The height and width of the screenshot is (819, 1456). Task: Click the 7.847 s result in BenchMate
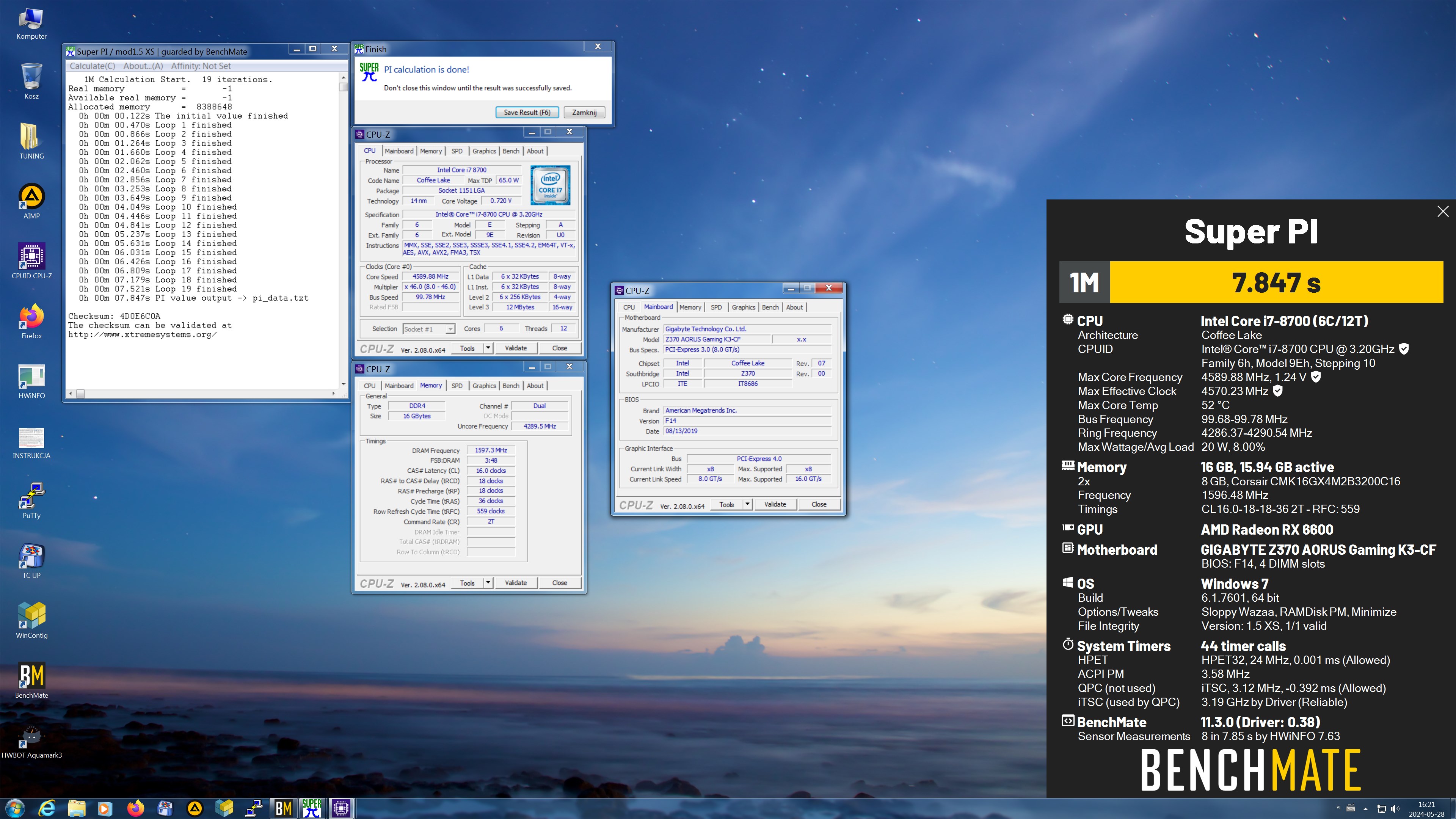tap(1276, 282)
